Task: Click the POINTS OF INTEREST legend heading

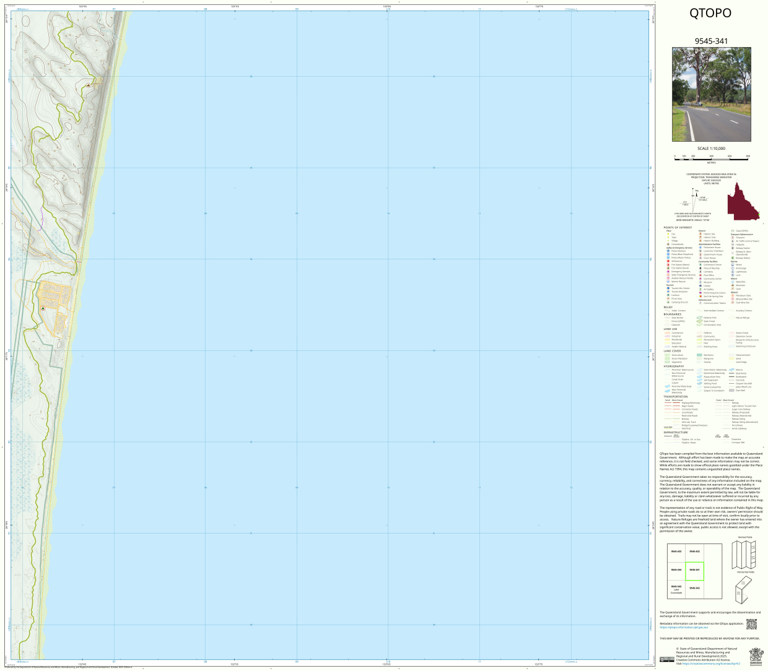Action: pyautogui.click(x=678, y=228)
